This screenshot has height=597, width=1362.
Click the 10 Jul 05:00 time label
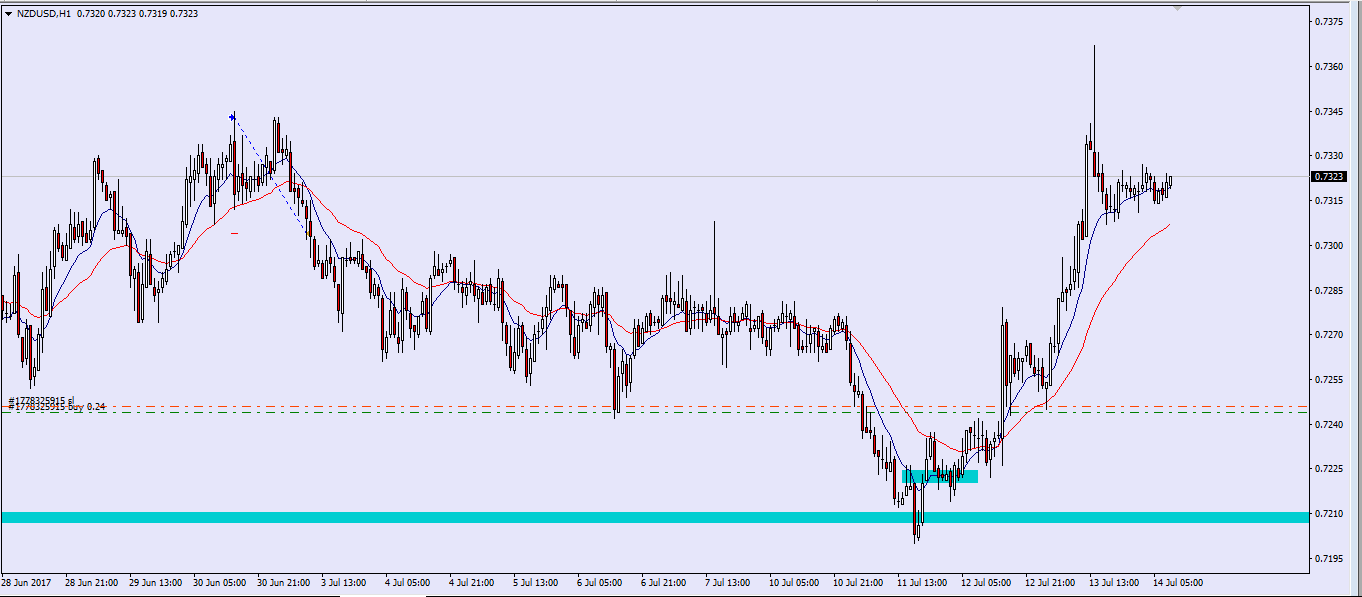[x=794, y=581]
